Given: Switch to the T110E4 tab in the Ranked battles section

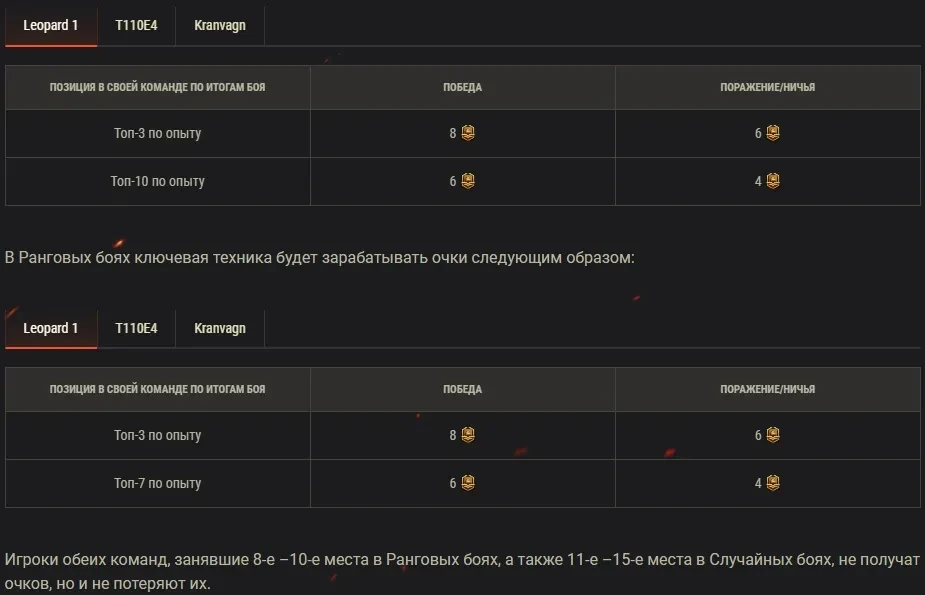Looking at the screenshot, I should pyautogui.click(x=136, y=328).
